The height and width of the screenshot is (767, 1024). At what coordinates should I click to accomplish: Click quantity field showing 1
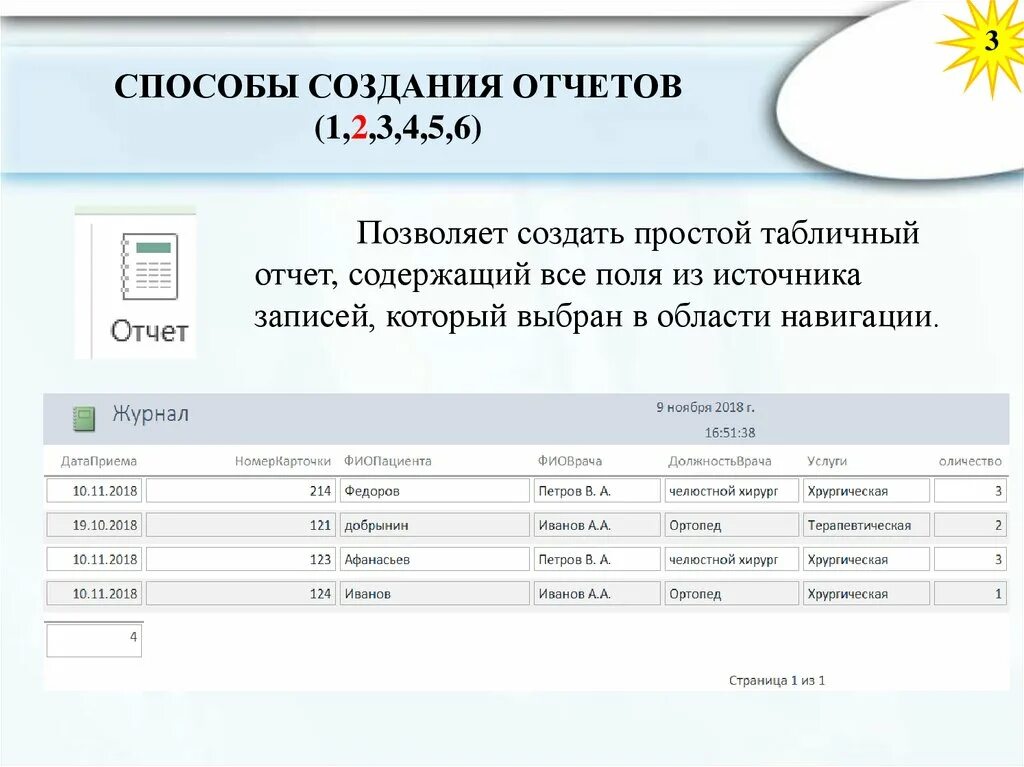pyautogui.click(x=970, y=593)
